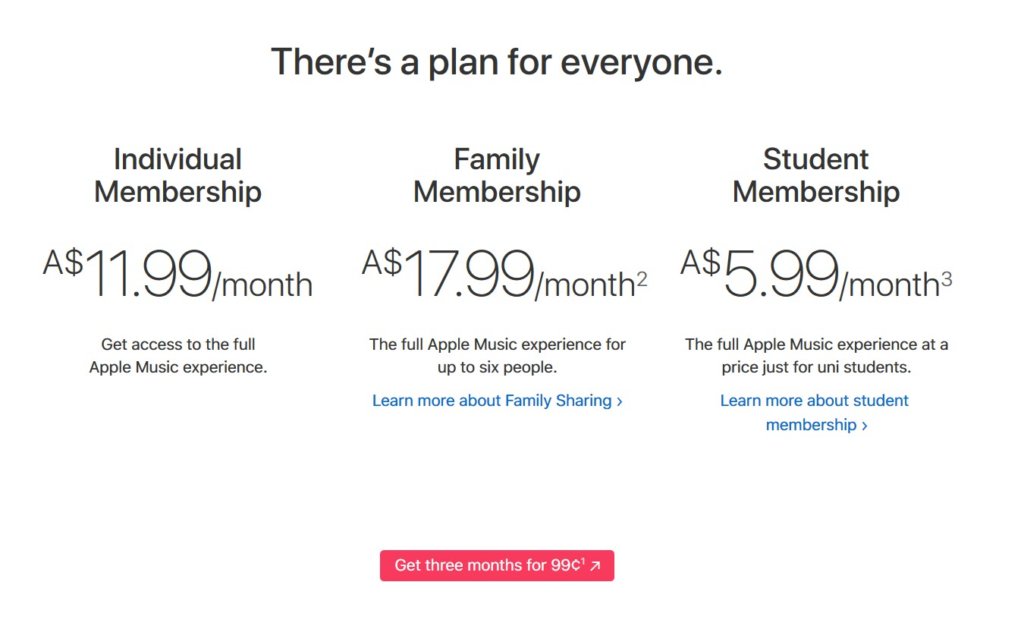Image resolution: width=1024 pixels, height=626 pixels.
Task: Click chevron after student membership link
Action: 864,426
